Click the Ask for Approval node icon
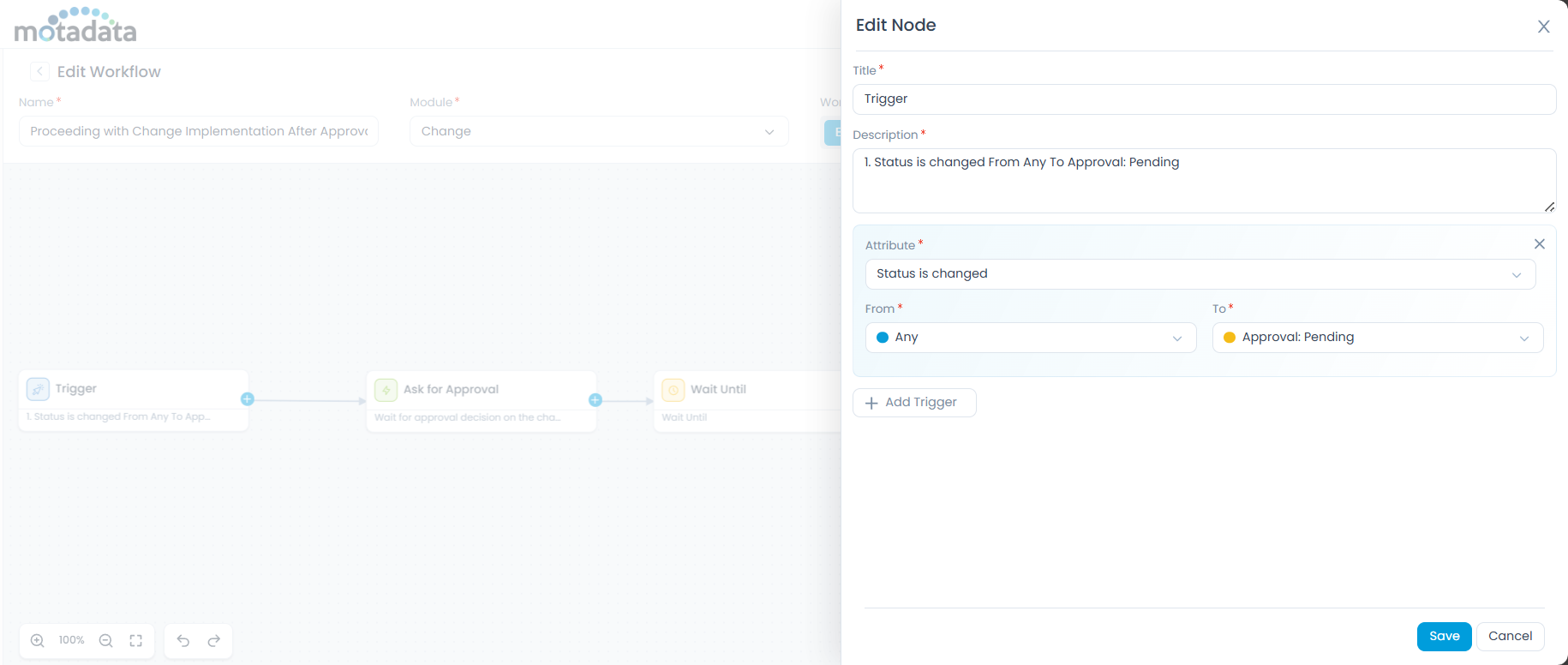The image size is (1568, 665). (x=386, y=390)
